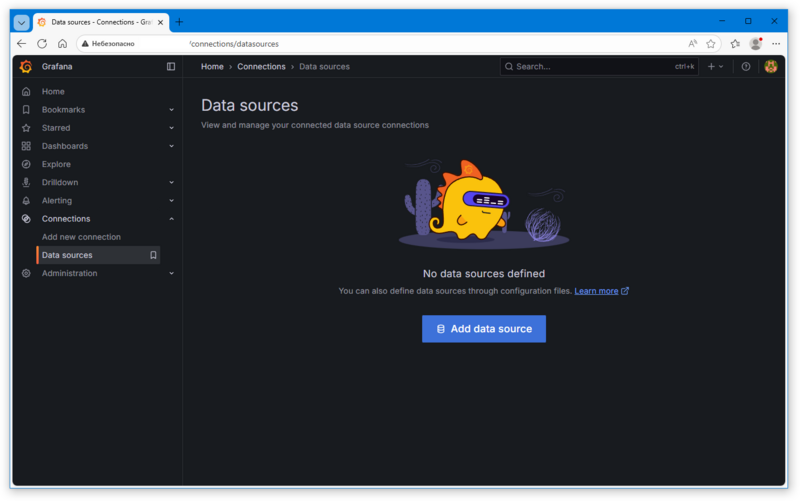Click the Alerting bell icon

26,201
